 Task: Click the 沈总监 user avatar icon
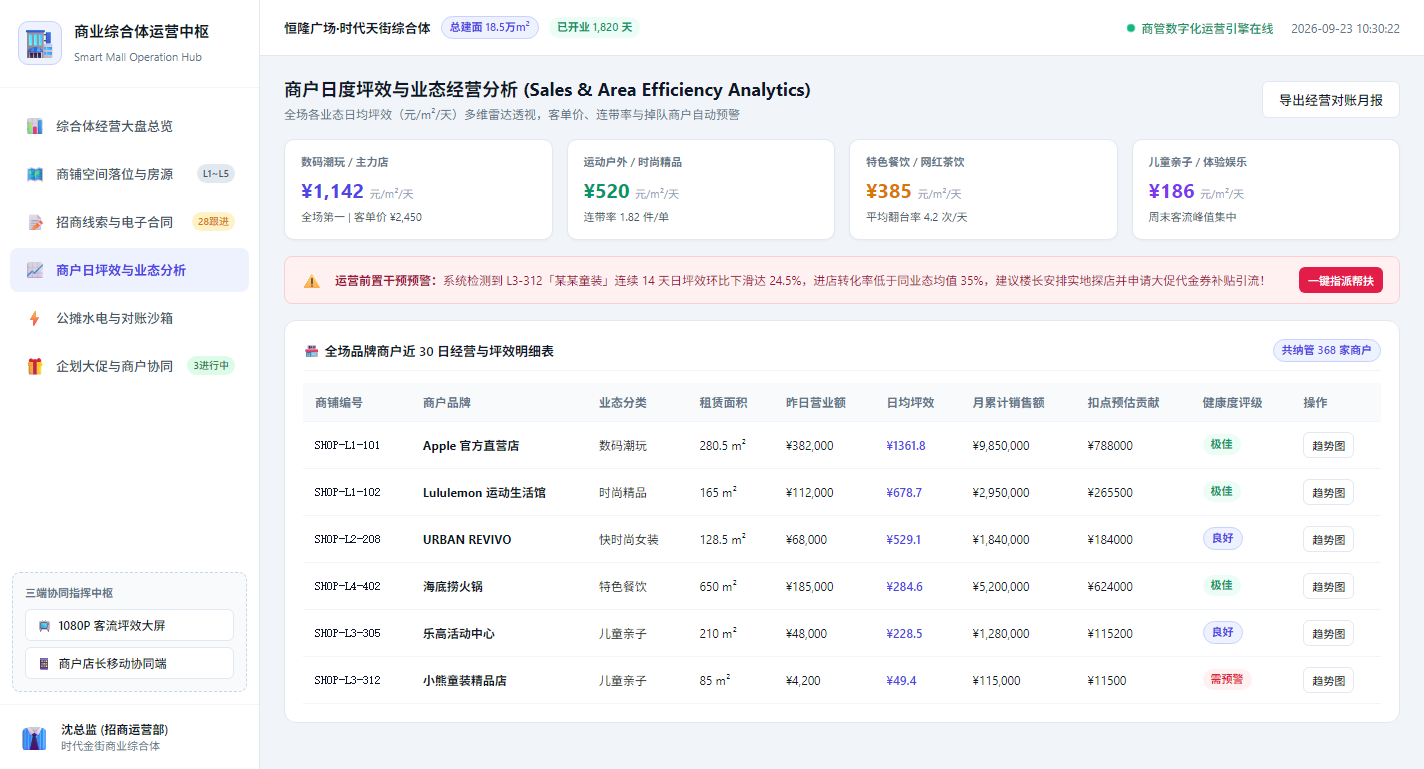34,738
